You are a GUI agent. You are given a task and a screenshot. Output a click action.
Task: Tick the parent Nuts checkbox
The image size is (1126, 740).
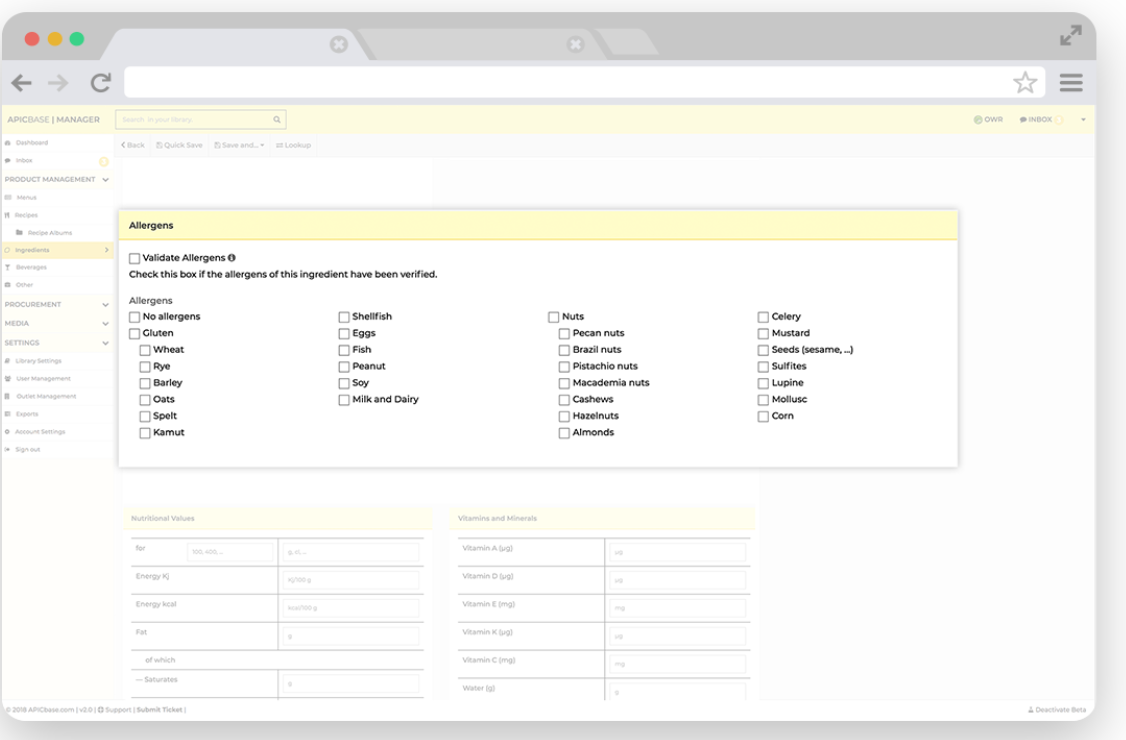click(554, 317)
